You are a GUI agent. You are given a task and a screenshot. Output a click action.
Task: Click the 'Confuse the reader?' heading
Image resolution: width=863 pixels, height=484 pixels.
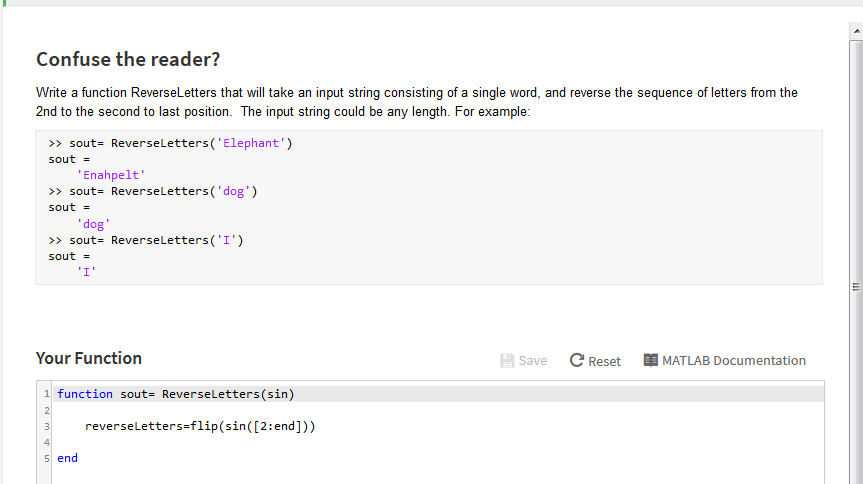(x=128, y=59)
